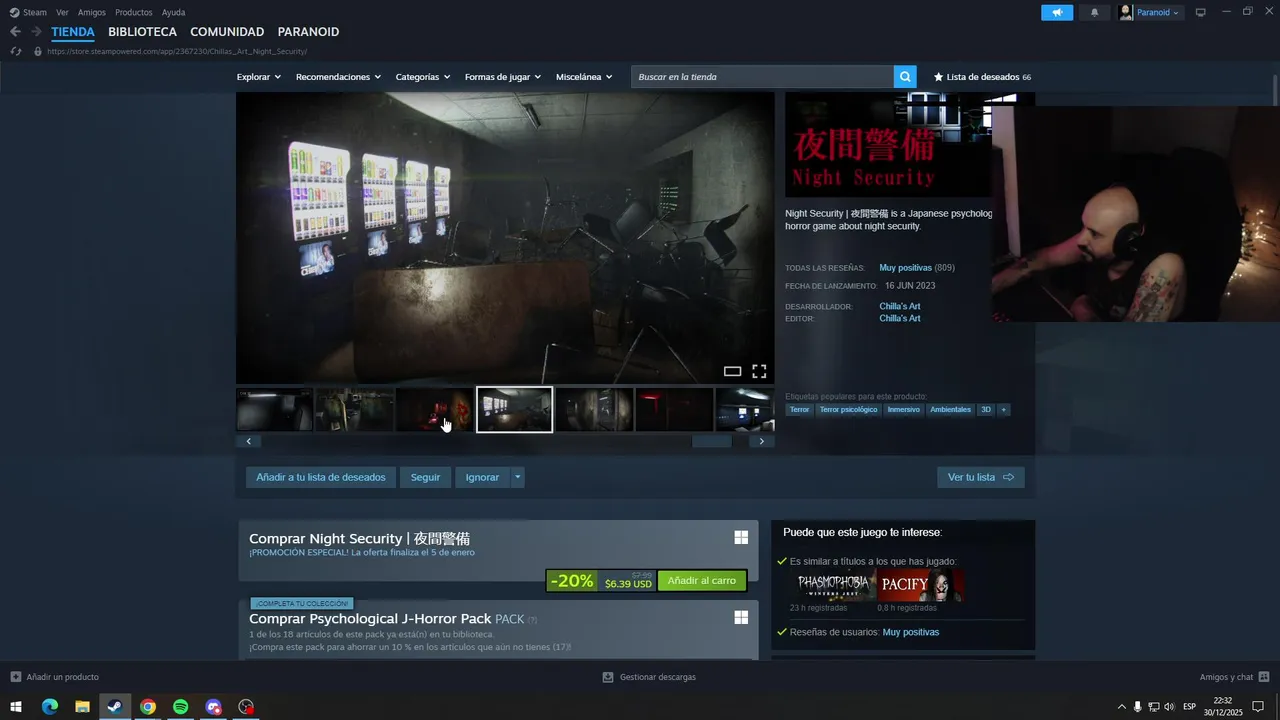The image size is (1280, 720).
Task: Expand Formas de jugar dropdown
Action: (x=503, y=77)
